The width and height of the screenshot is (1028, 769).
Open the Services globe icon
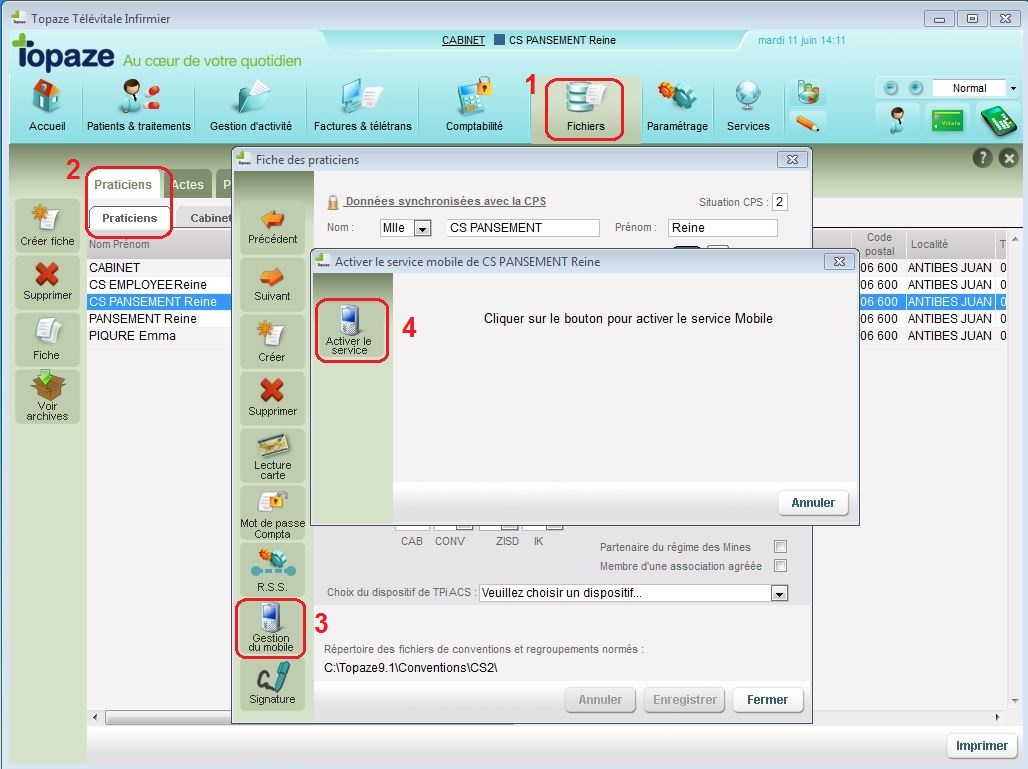(747, 106)
